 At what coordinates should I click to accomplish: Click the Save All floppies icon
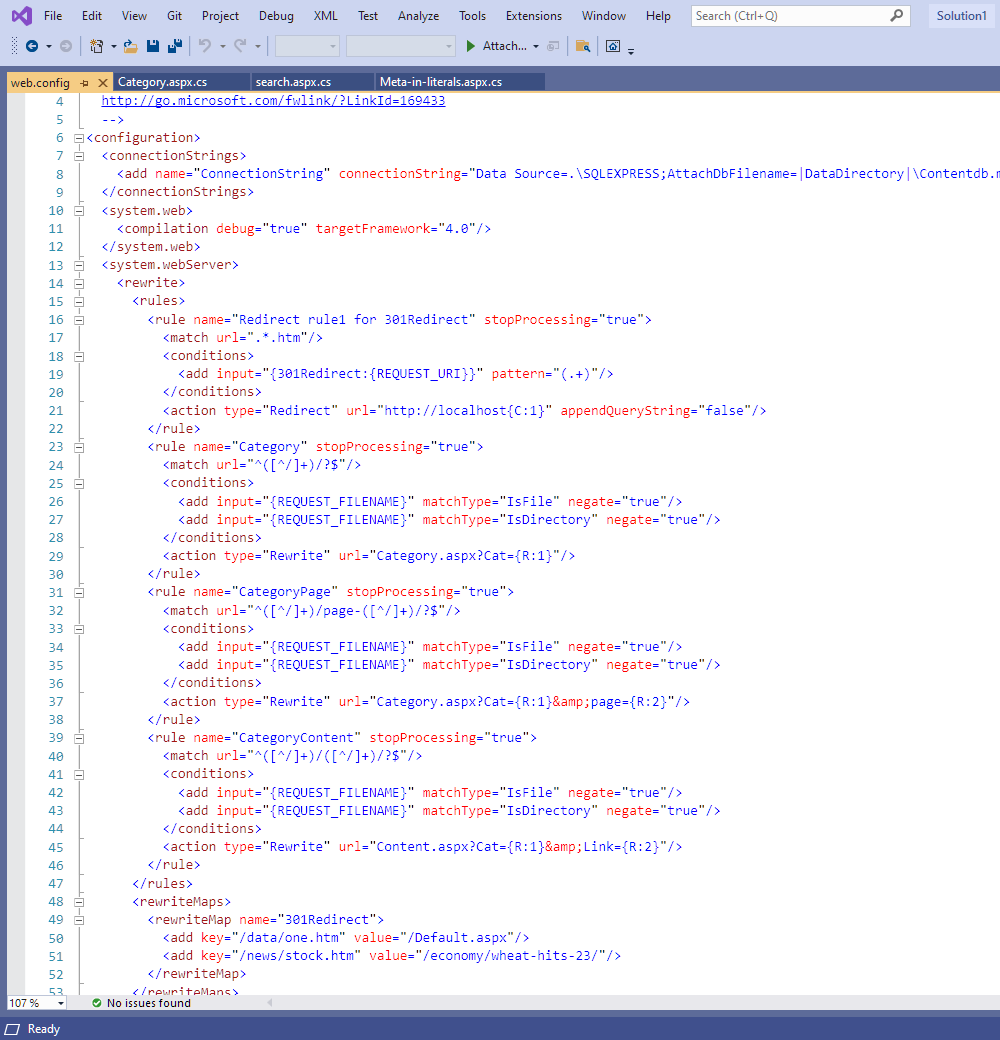175,46
